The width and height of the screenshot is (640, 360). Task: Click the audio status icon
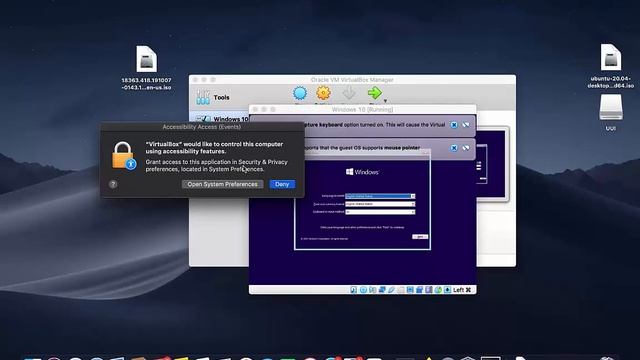point(373,290)
